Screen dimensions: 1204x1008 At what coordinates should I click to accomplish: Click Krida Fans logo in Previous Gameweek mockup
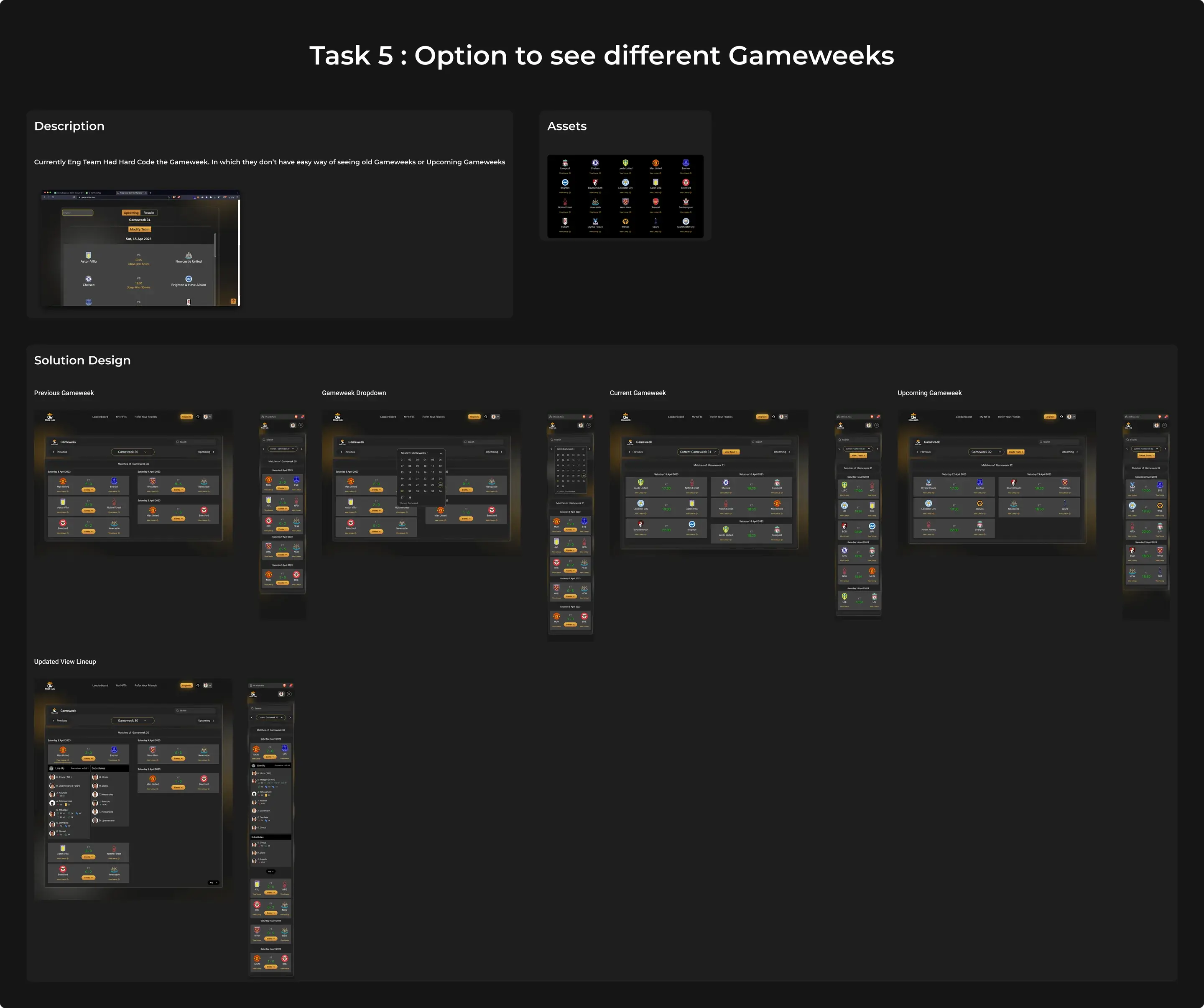coord(50,417)
